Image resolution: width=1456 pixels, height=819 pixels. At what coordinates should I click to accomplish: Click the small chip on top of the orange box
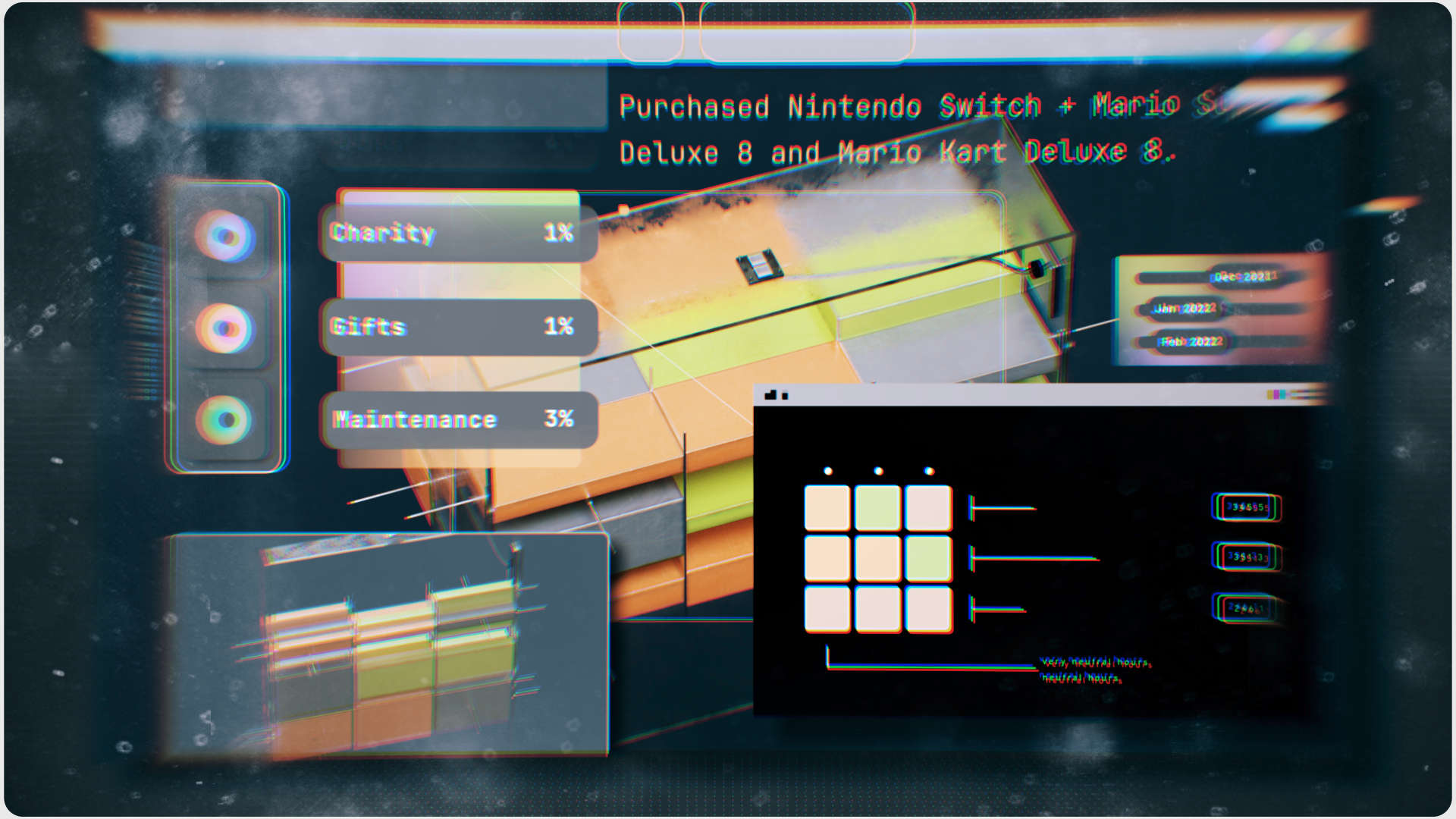click(759, 266)
